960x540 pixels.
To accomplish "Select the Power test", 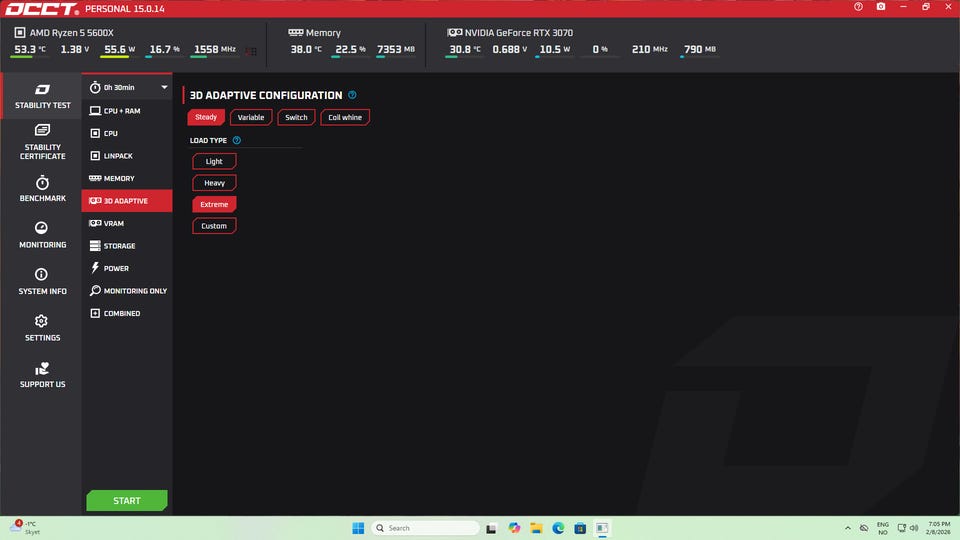I will click(x=127, y=268).
